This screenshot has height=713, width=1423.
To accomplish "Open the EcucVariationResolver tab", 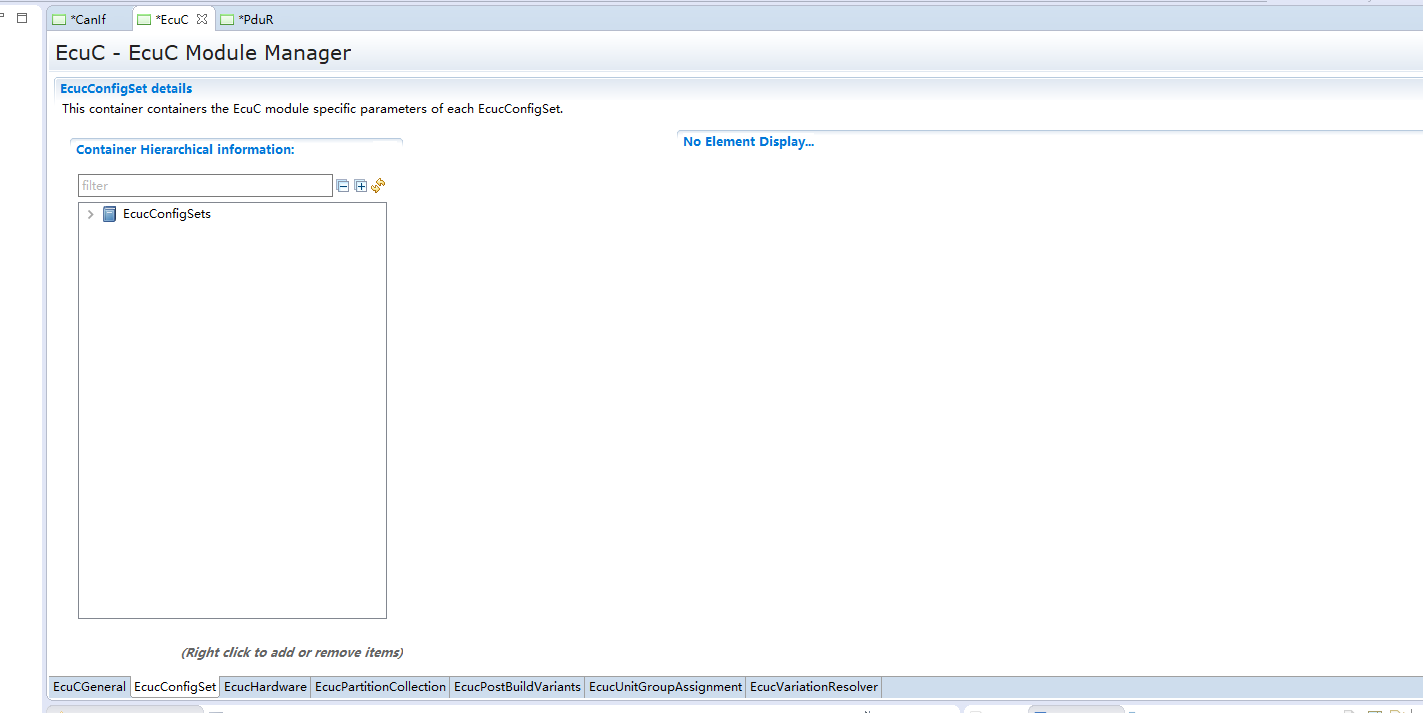I will click(x=813, y=687).
